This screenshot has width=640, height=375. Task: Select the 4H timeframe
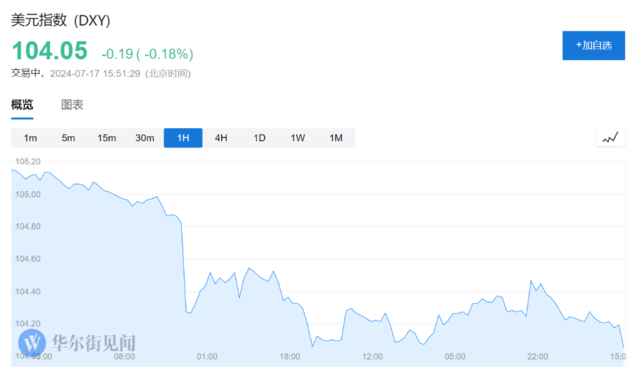click(221, 138)
